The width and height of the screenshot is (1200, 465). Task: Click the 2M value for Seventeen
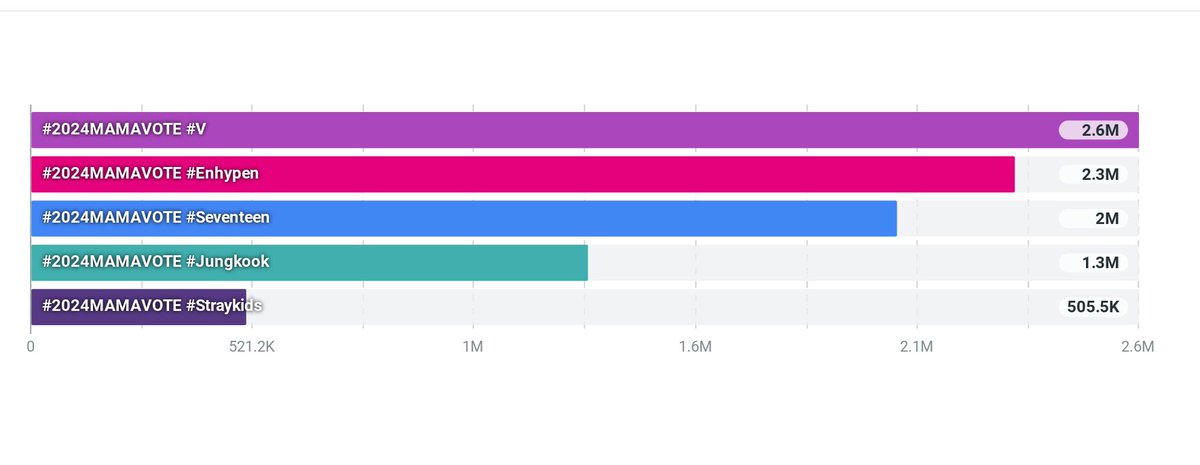click(x=1094, y=218)
